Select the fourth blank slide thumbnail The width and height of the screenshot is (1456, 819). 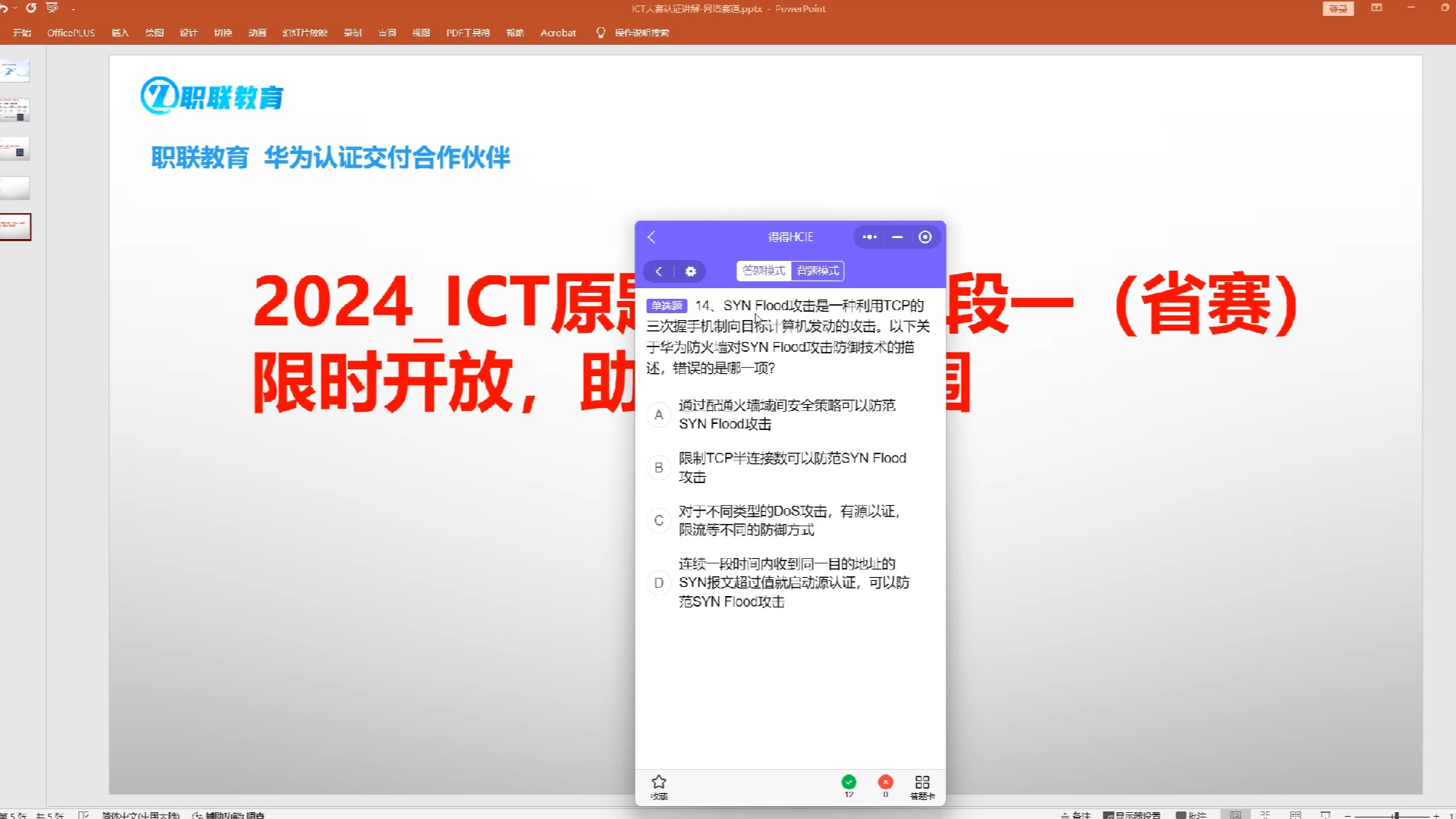[14, 188]
